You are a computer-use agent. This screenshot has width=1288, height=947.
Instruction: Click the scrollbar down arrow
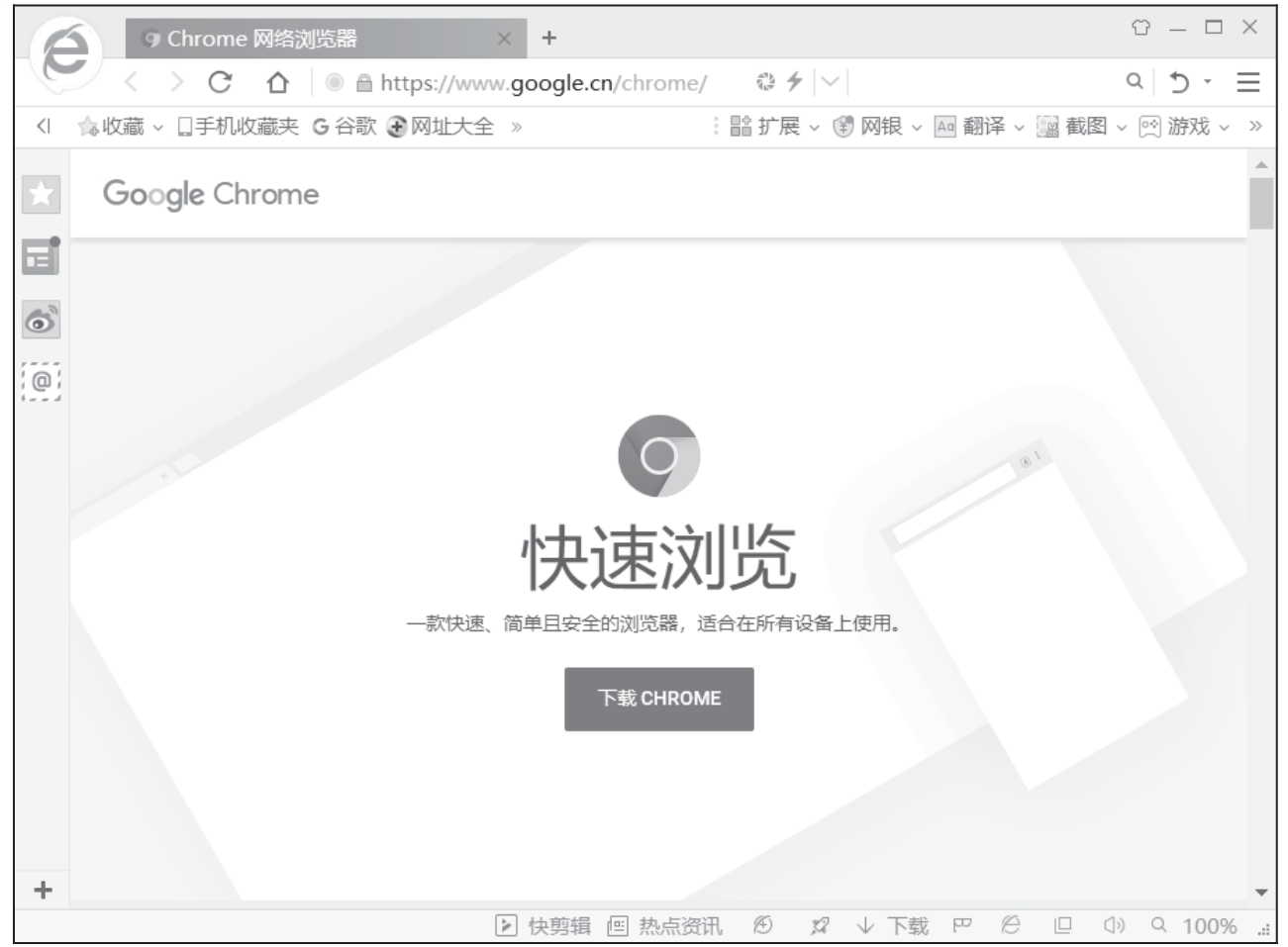pos(1261,892)
